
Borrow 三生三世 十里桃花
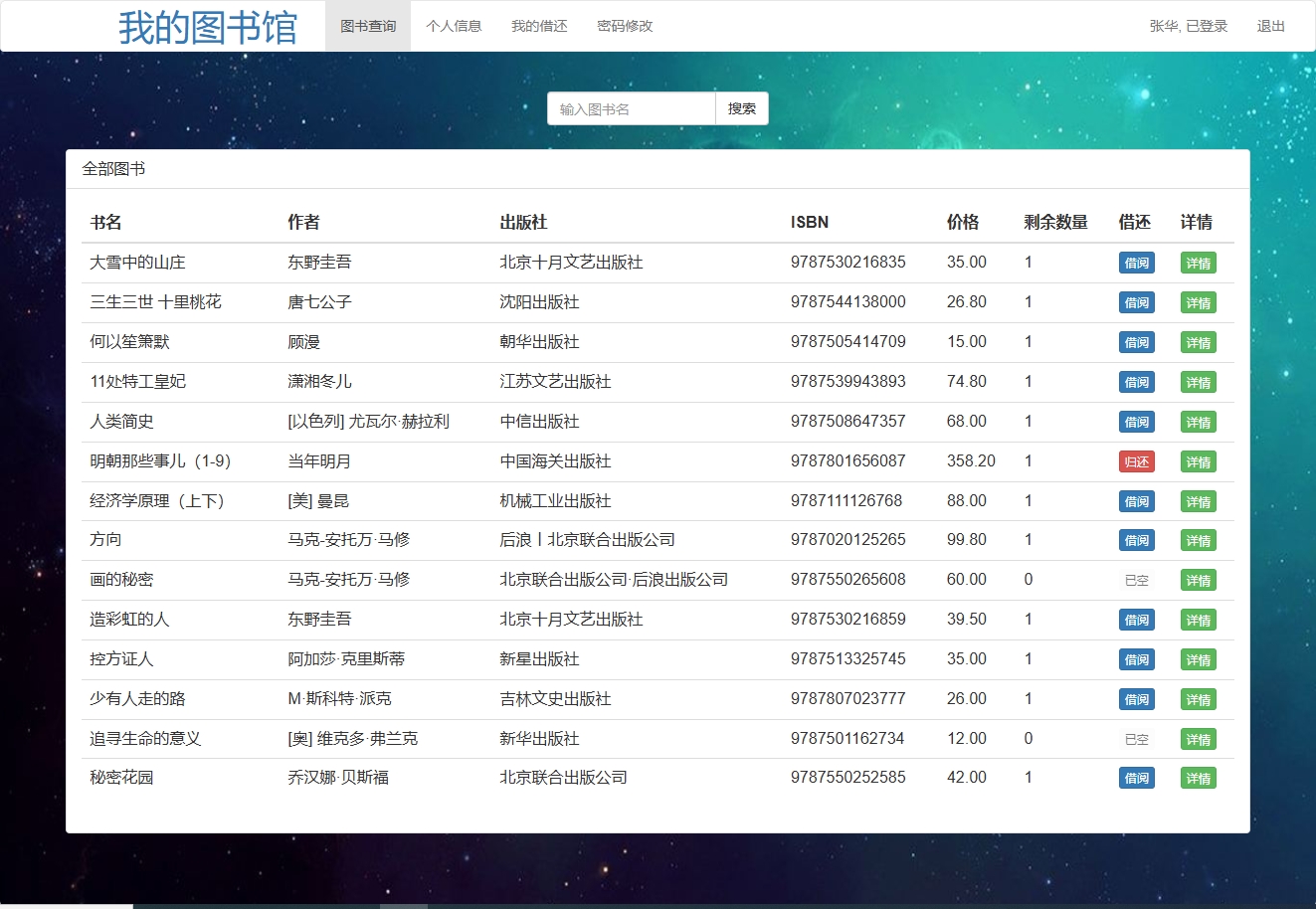pos(1136,302)
